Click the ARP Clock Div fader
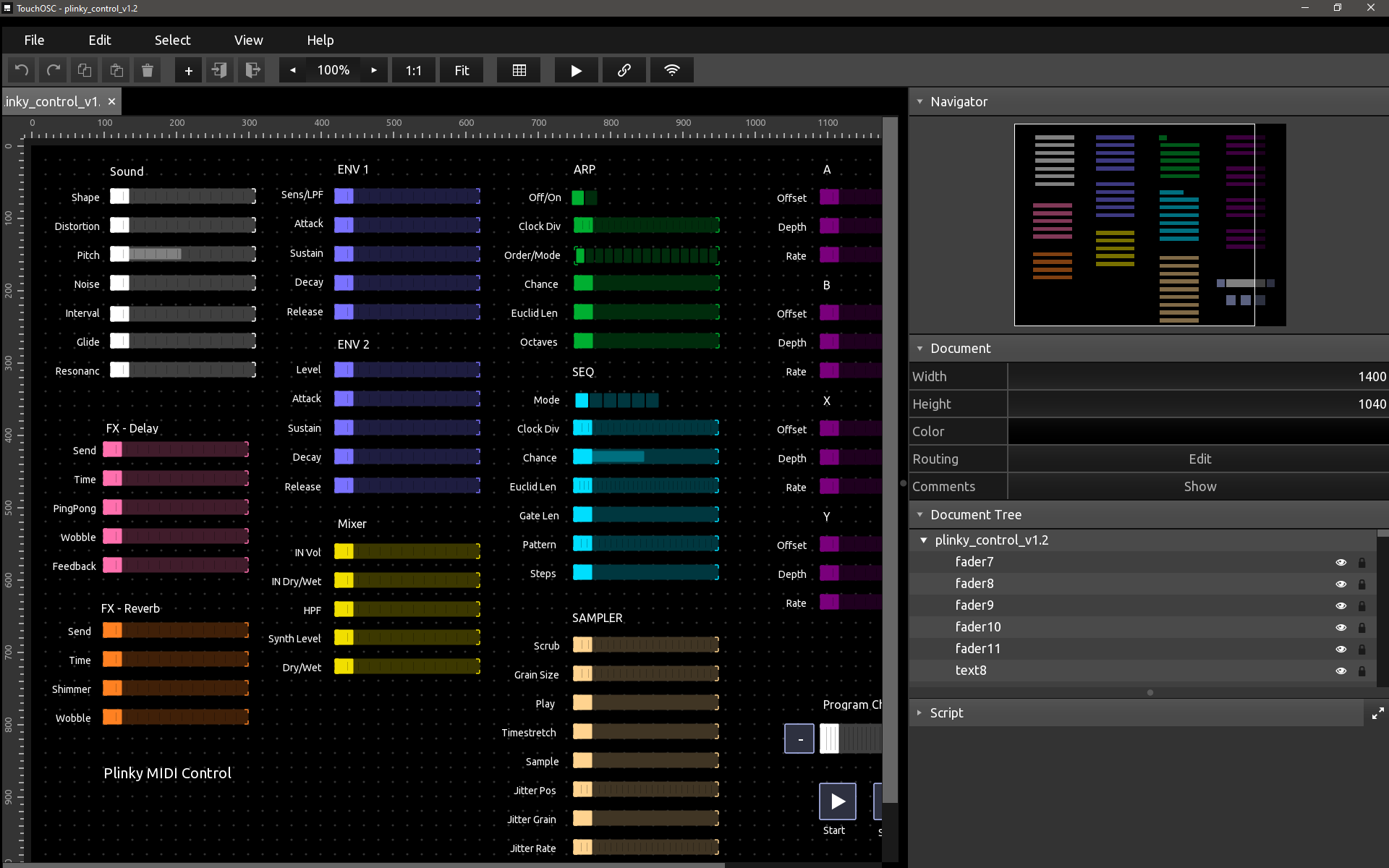This screenshot has width=1389, height=868. (x=646, y=225)
